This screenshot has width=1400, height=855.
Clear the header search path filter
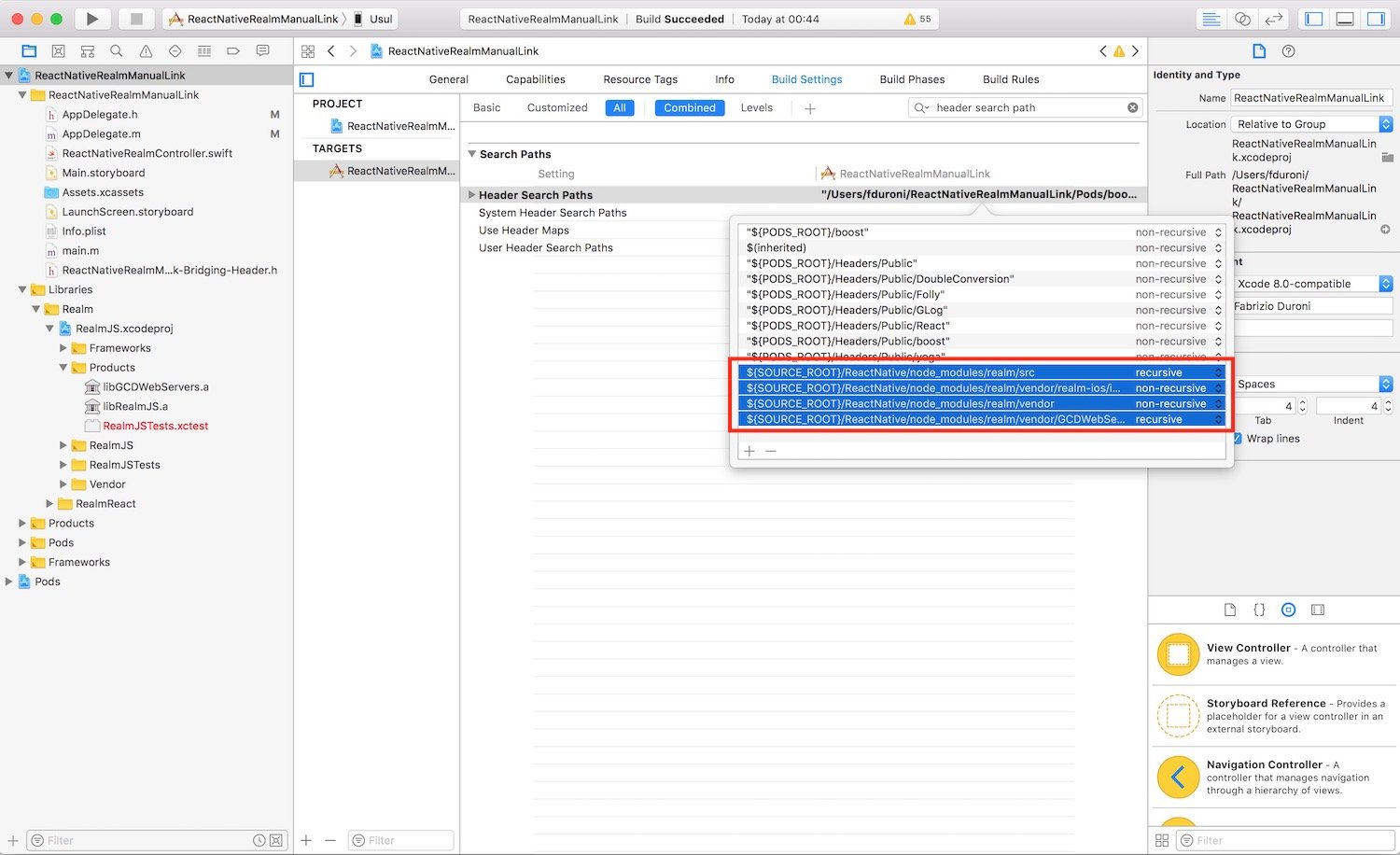tap(1132, 107)
